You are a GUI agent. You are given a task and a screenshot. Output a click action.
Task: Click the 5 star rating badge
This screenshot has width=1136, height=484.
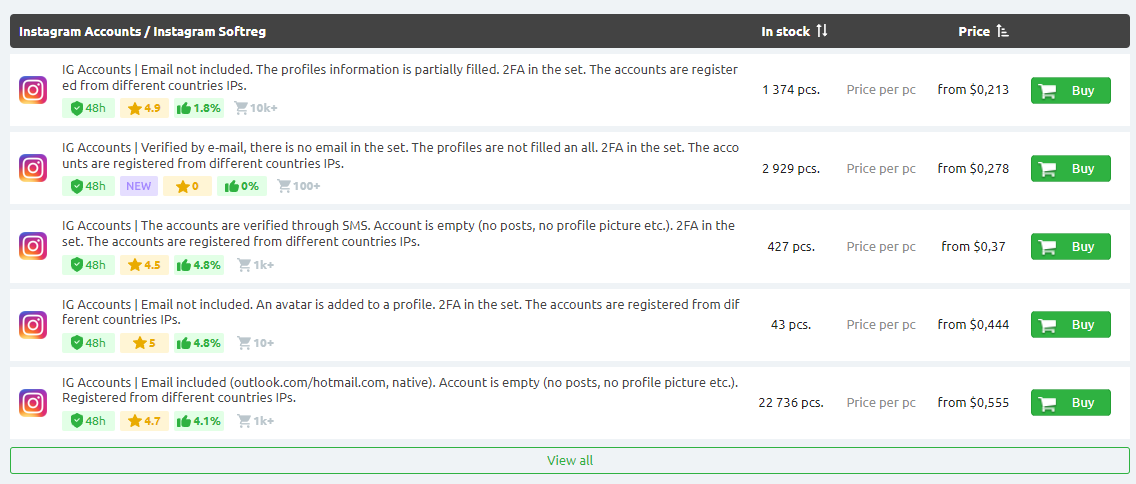coord(144,343)
